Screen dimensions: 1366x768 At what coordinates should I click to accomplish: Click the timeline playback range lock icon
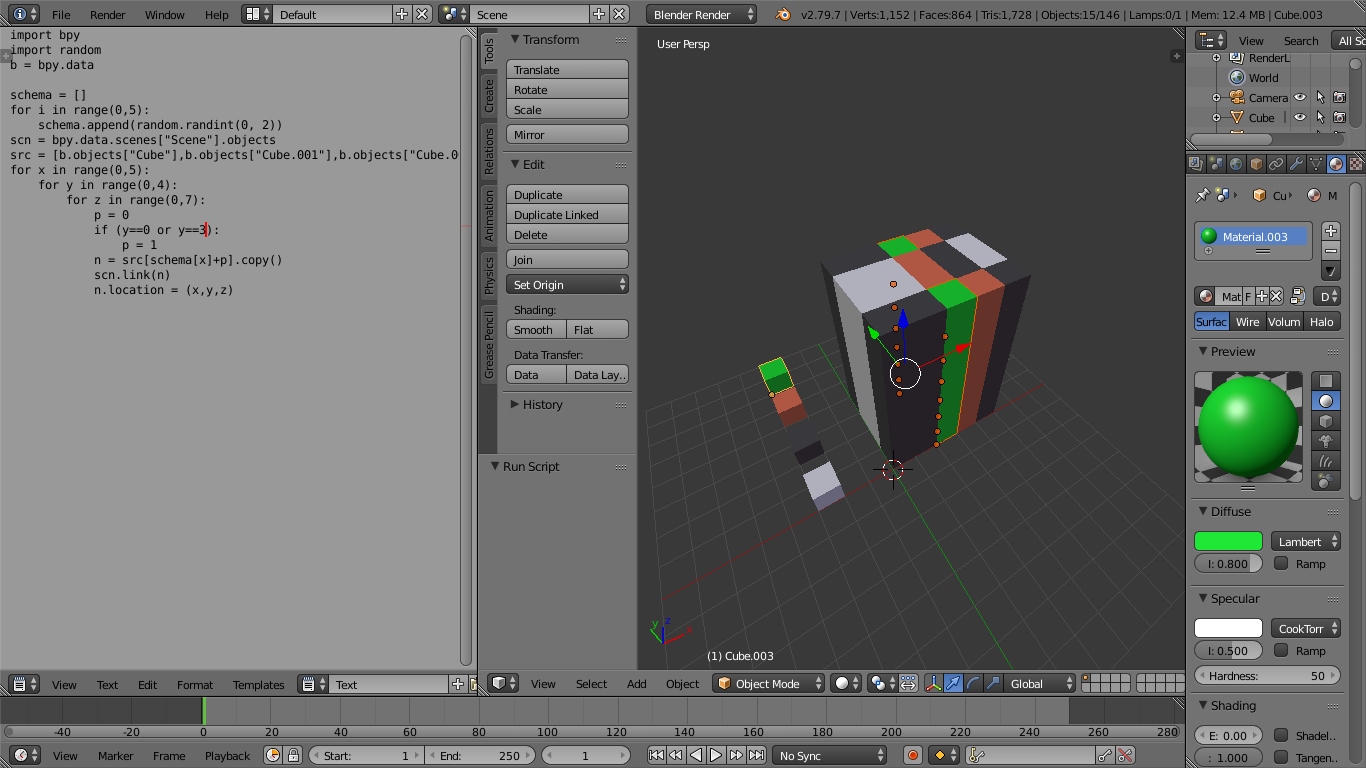293,756
